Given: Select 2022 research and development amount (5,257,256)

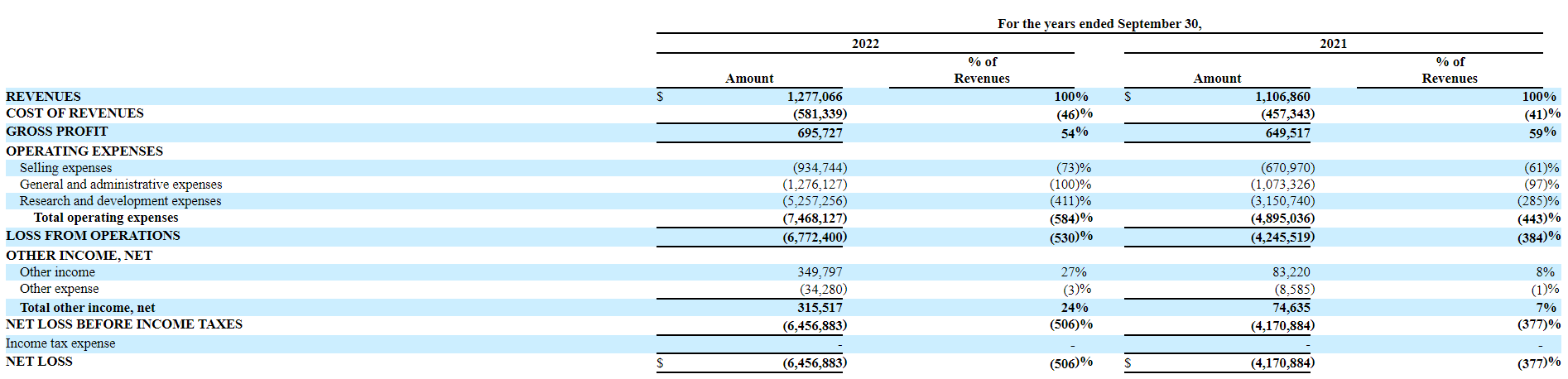Looking at the screenshot, I should (x=815, y=201).
